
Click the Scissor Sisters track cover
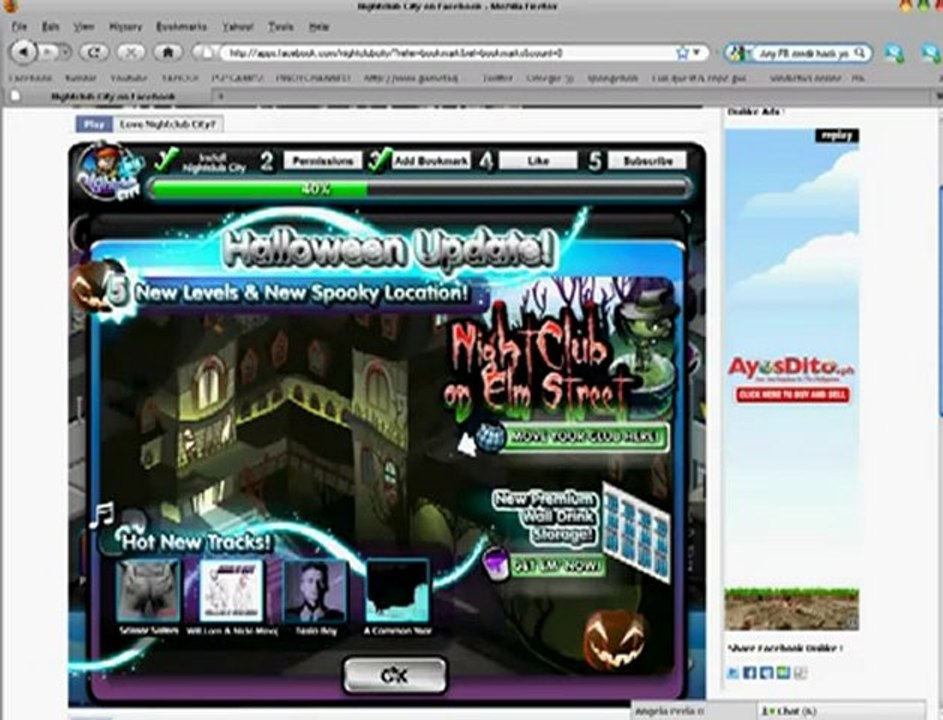click(148, 591)
